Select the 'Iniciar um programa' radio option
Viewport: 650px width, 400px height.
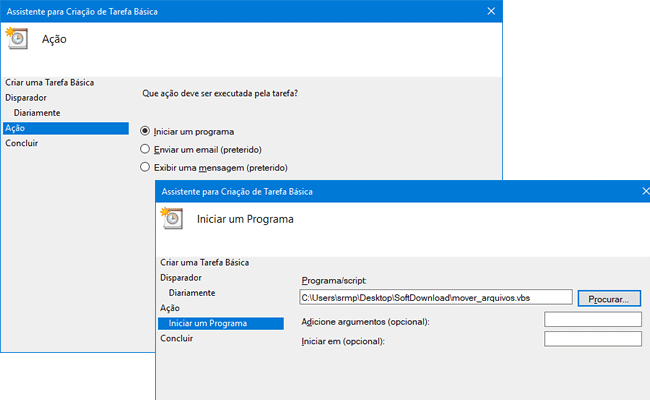pos(146,131)
